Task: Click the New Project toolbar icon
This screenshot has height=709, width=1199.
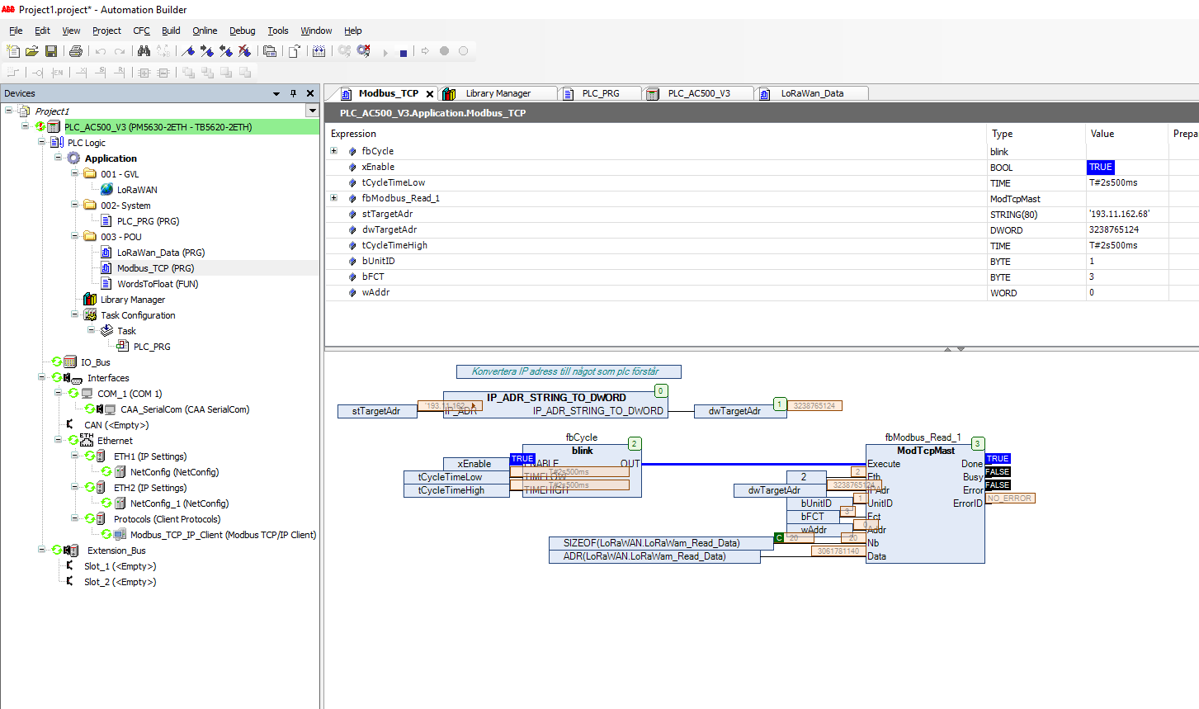Action: pyautogui.click(x=13, y=51)
